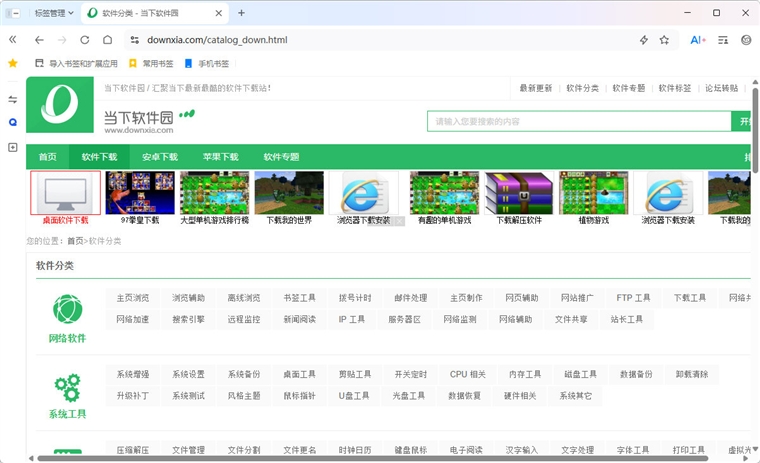Image resolution: width=760 pixels, height=463 pixels.
Task: Open the 汉字输入 category link
Action: (522, 450)
